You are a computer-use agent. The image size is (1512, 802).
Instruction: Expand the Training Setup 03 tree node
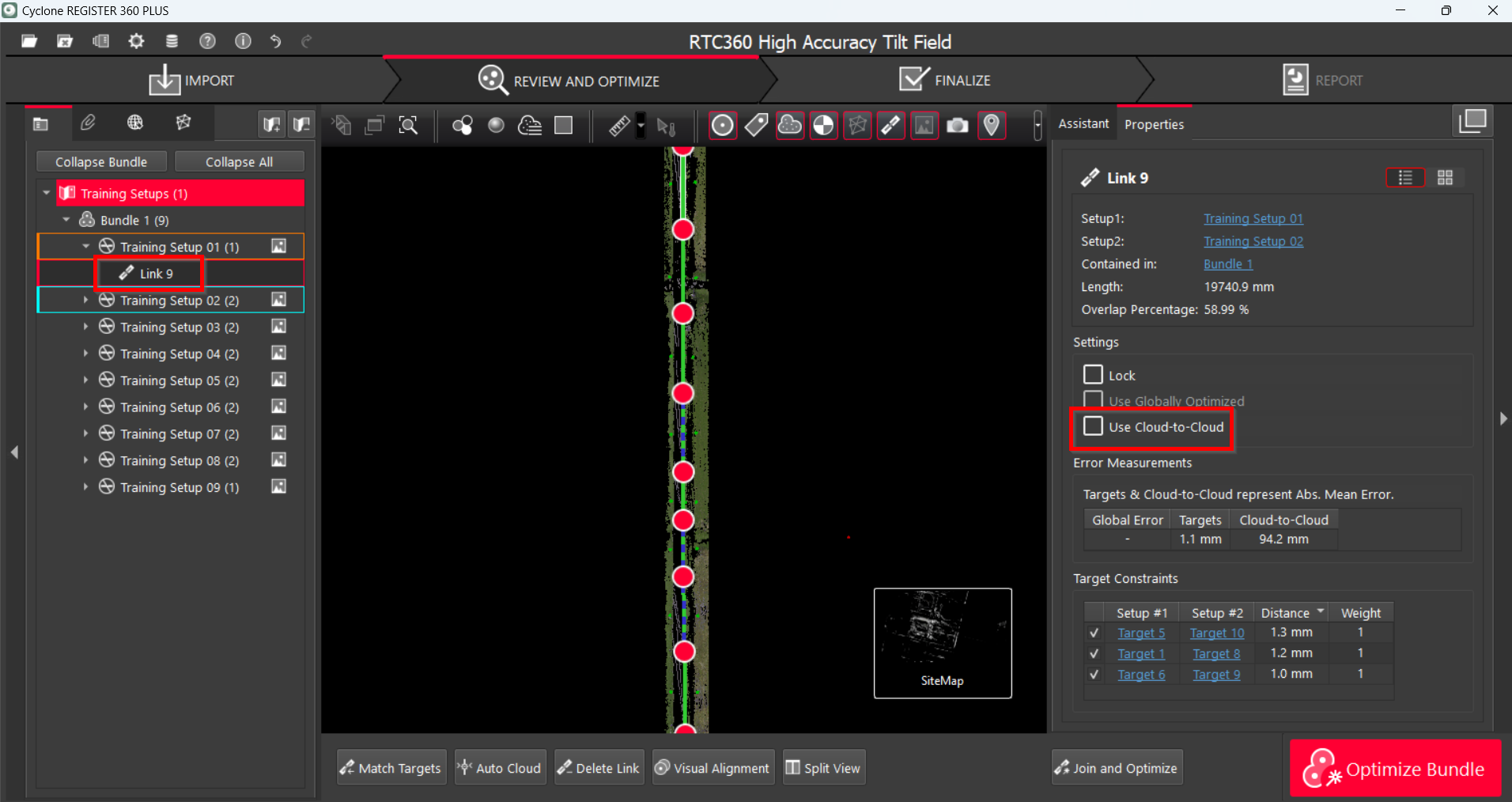85,327
